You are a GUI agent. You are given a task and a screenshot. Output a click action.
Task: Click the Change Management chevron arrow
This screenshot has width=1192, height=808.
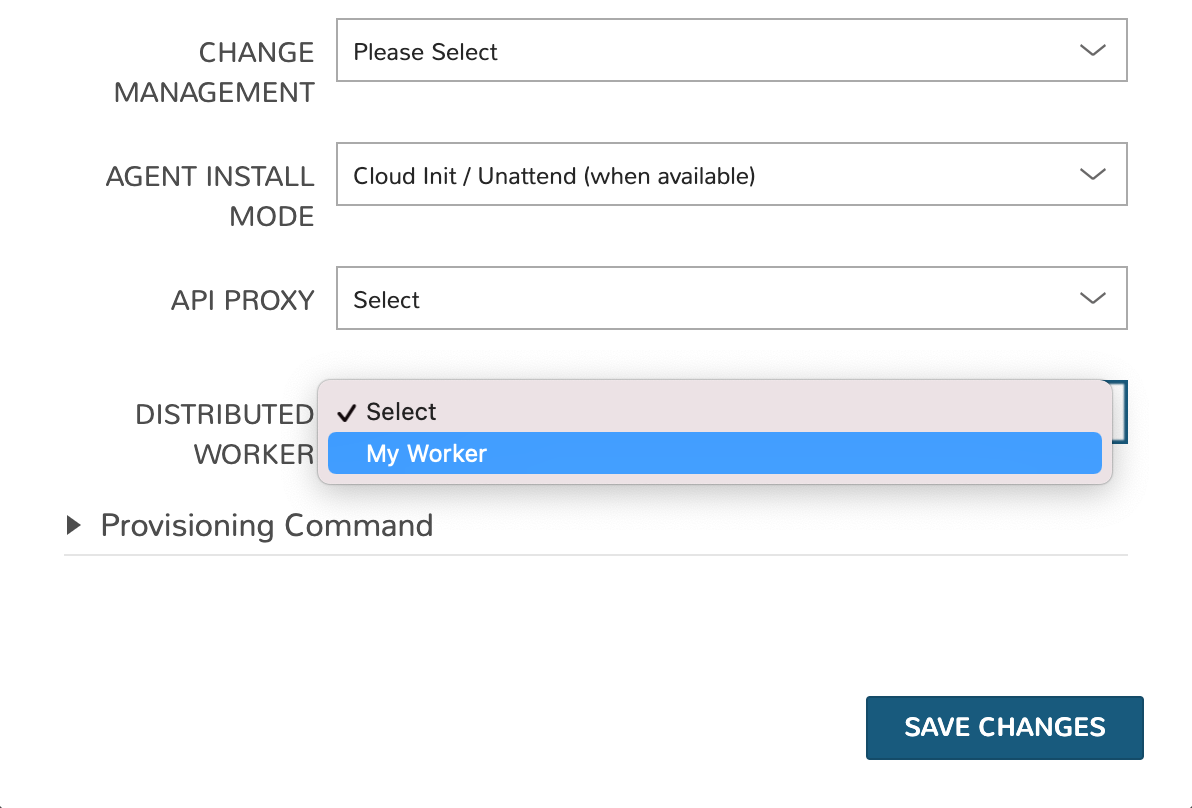pos(1092,51)
